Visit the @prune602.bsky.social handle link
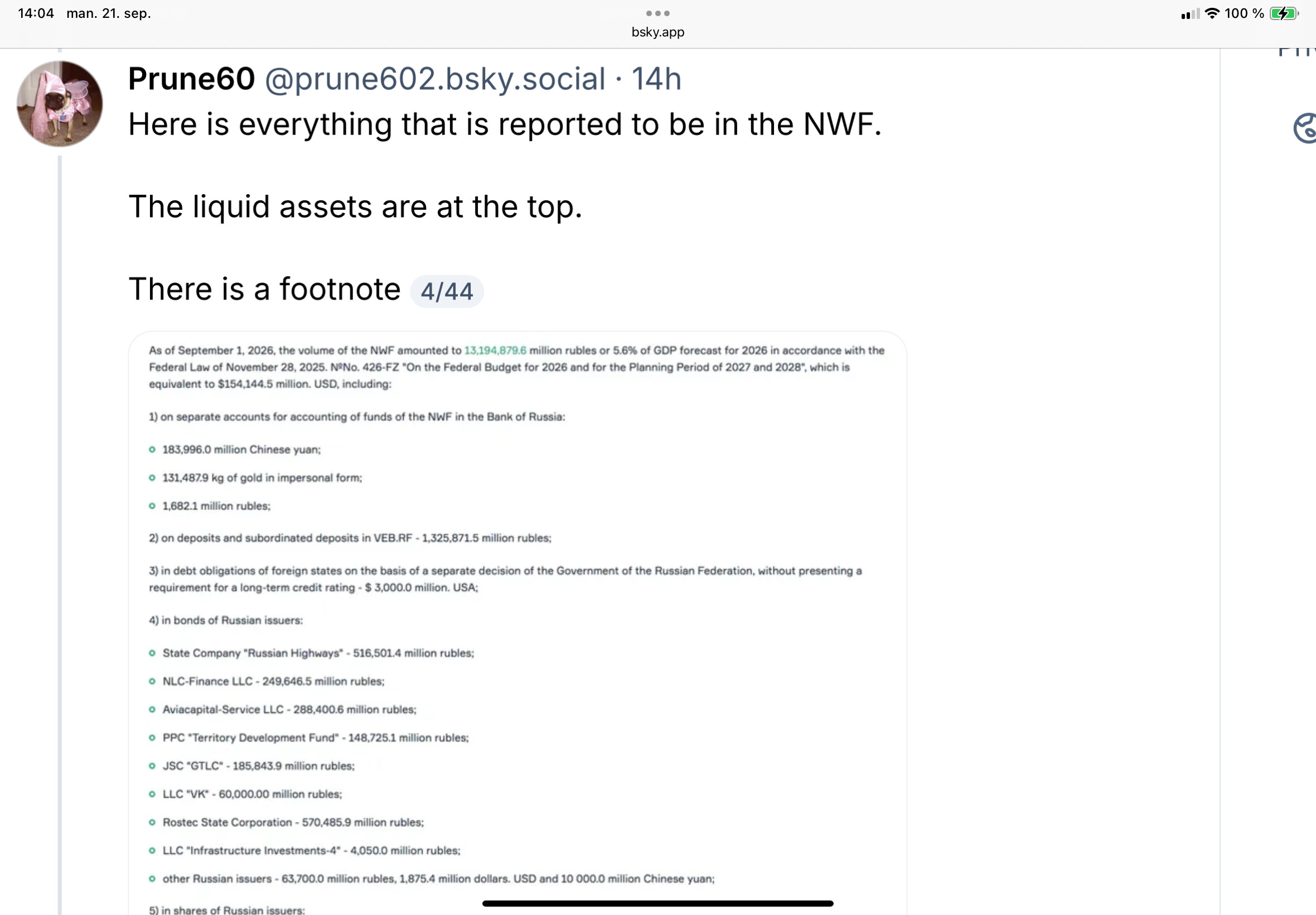This screenshot has width=1316, height=915. coord(435,79)
